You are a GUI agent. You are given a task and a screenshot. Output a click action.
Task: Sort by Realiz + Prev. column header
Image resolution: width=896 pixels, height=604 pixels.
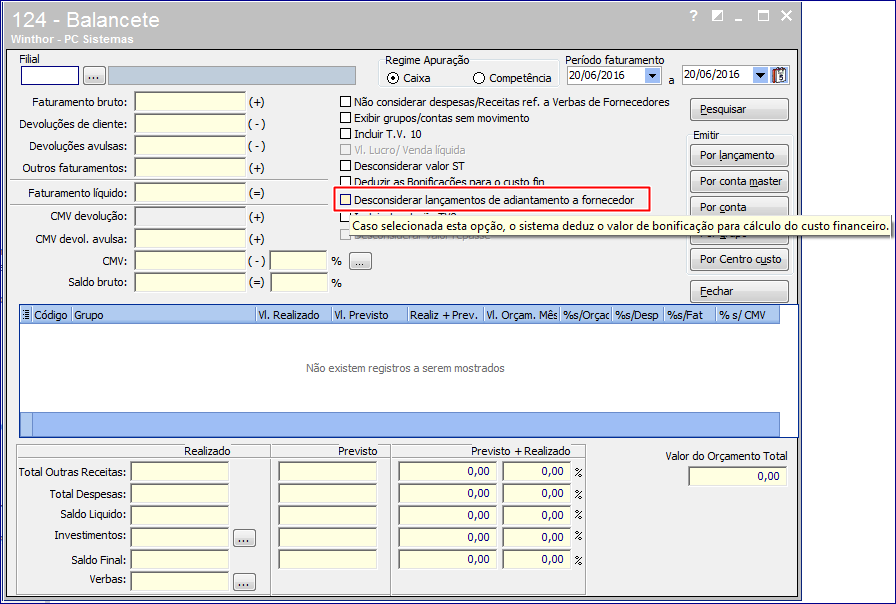pyautogui.click(x=445, y=315)
